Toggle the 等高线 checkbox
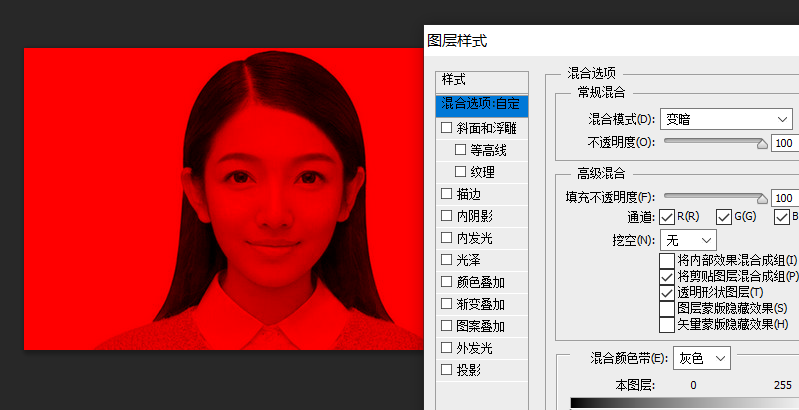This screenshot has width=799, height=410. [x=461, y=150]
